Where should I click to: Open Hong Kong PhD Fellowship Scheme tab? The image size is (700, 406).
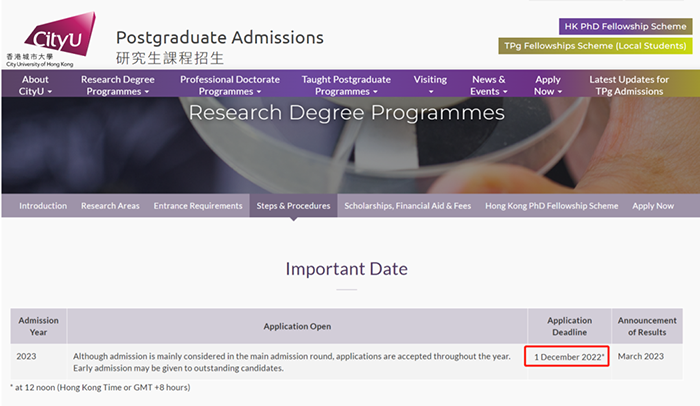551,206
